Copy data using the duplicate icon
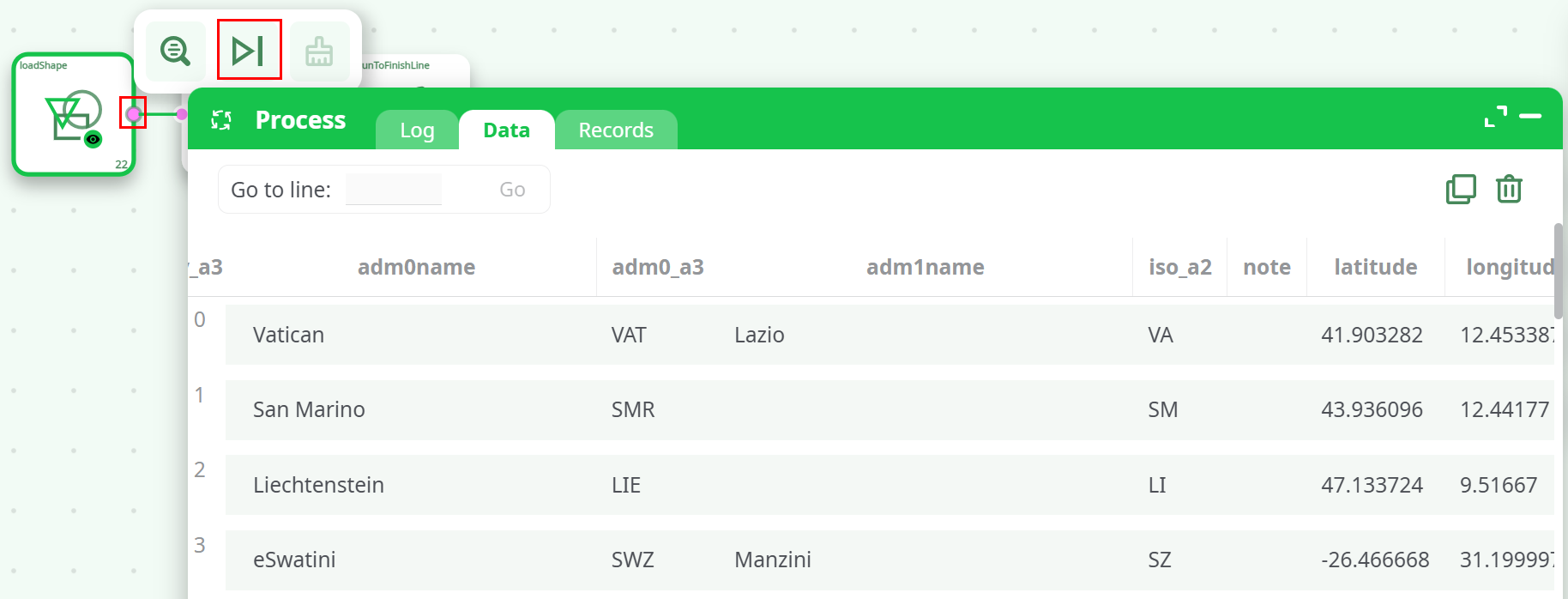This screenshot has width=1568, height=599. [1461, 189]
